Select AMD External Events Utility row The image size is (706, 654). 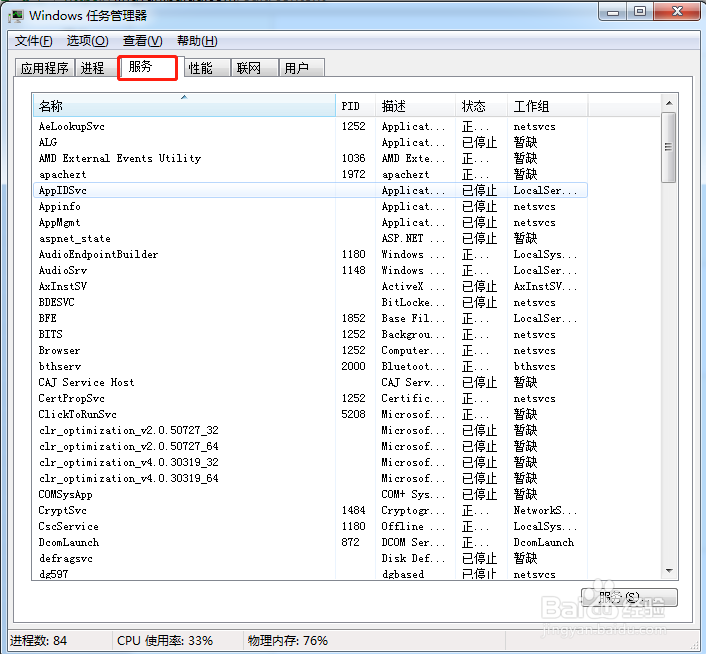[310, 158]
